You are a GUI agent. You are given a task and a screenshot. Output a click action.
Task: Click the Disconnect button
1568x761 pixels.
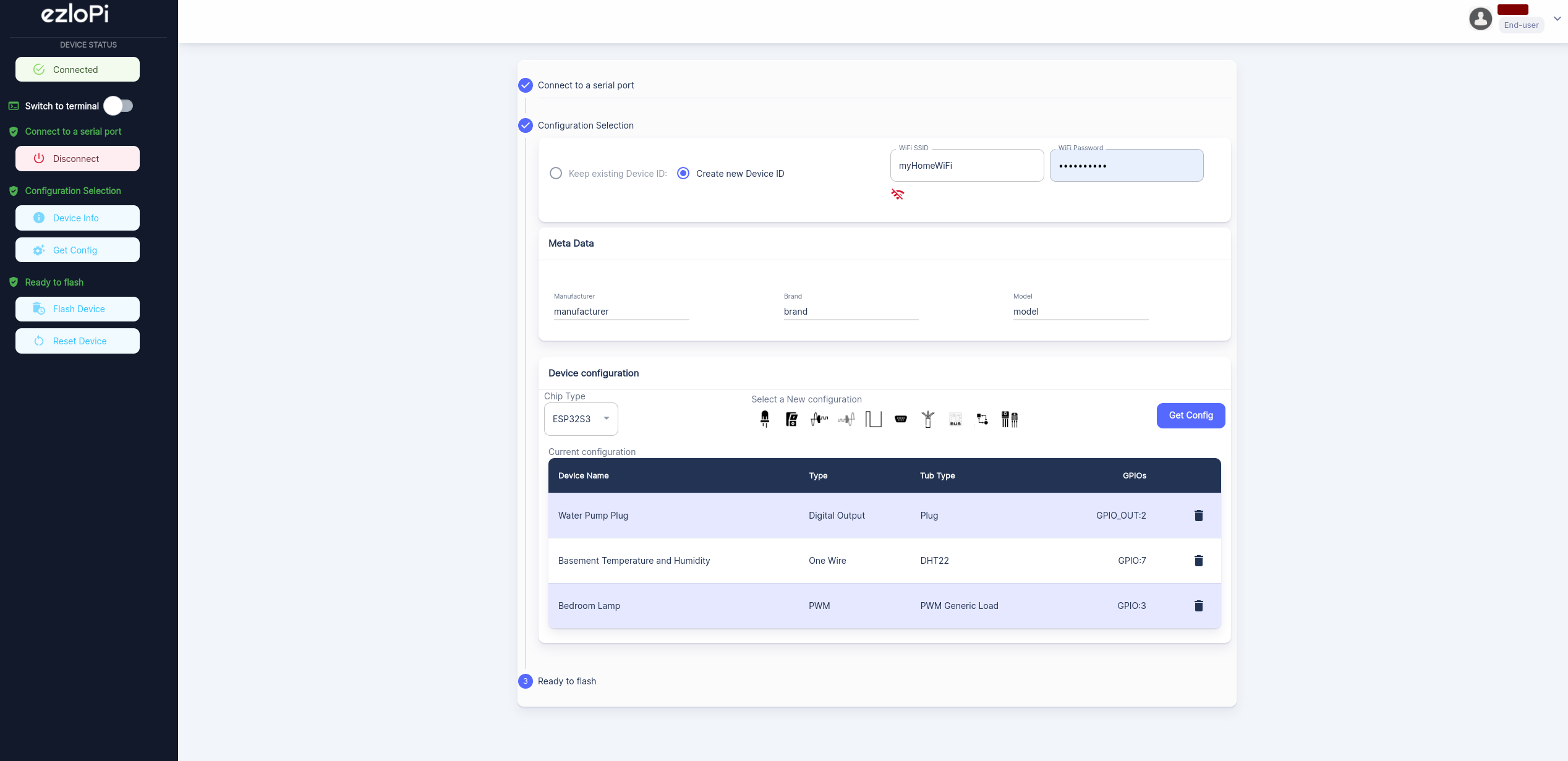(77, 158)
